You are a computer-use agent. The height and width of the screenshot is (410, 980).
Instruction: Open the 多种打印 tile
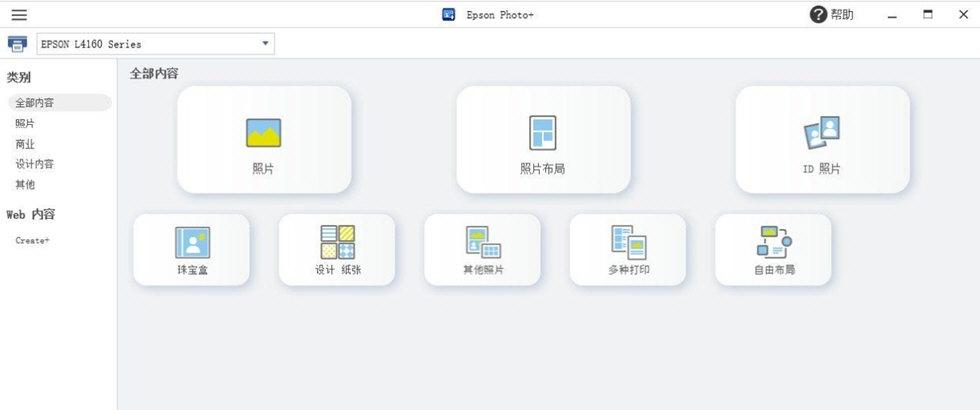pyautogui.click(x=628, y=249)
